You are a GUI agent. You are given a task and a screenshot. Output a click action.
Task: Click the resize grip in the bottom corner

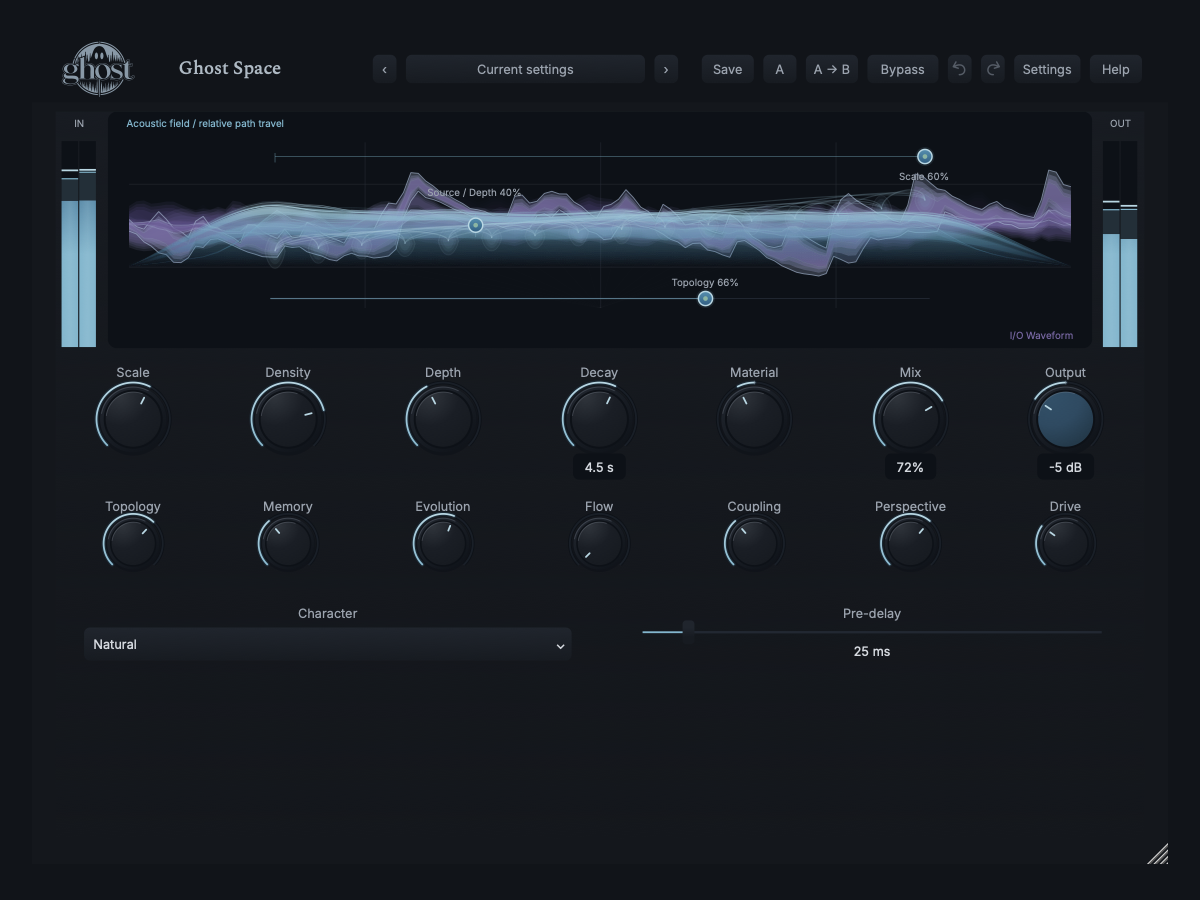(1157, 853)
